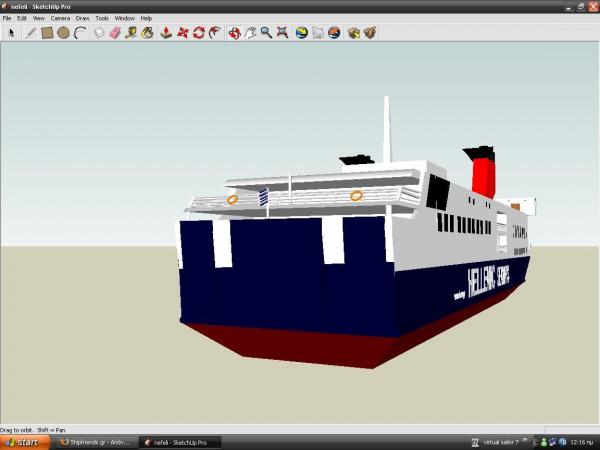This screenshot has width=600, height=450.
Task: Open the Camera menu
Action: coord(60,18)
